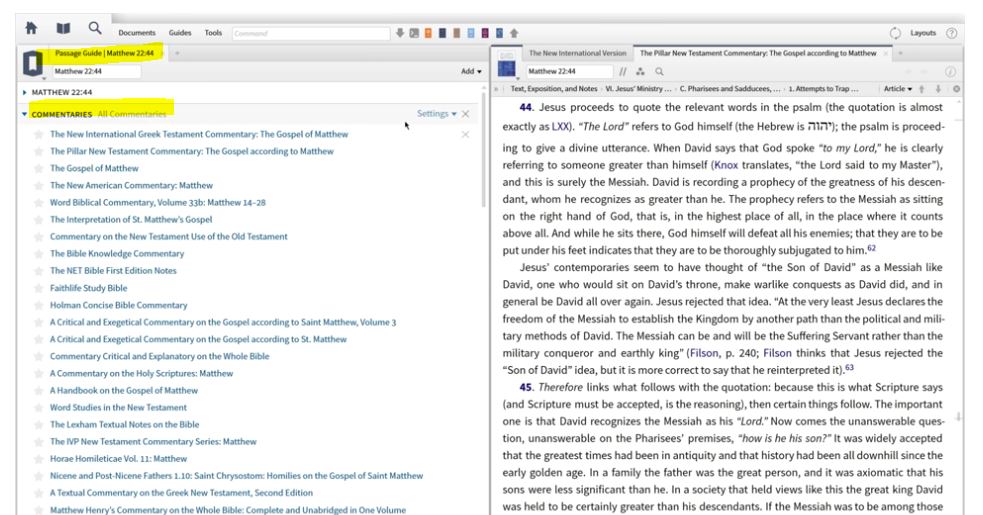Click the down-arrow icon beside the Command box
Screen dimensions: 983x515
400,33
